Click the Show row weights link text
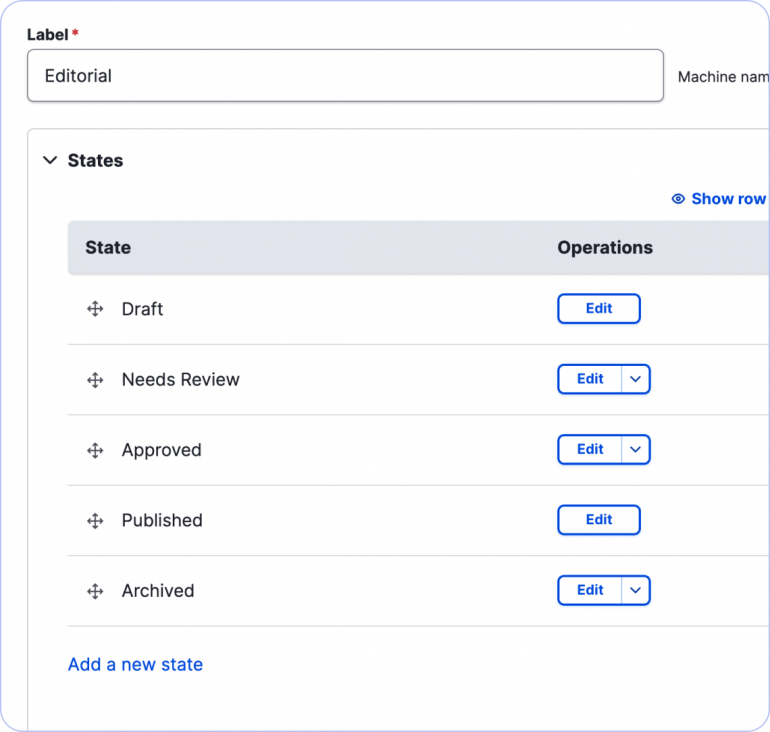Viewport: 770px width, 732px height. pos(730,199)
